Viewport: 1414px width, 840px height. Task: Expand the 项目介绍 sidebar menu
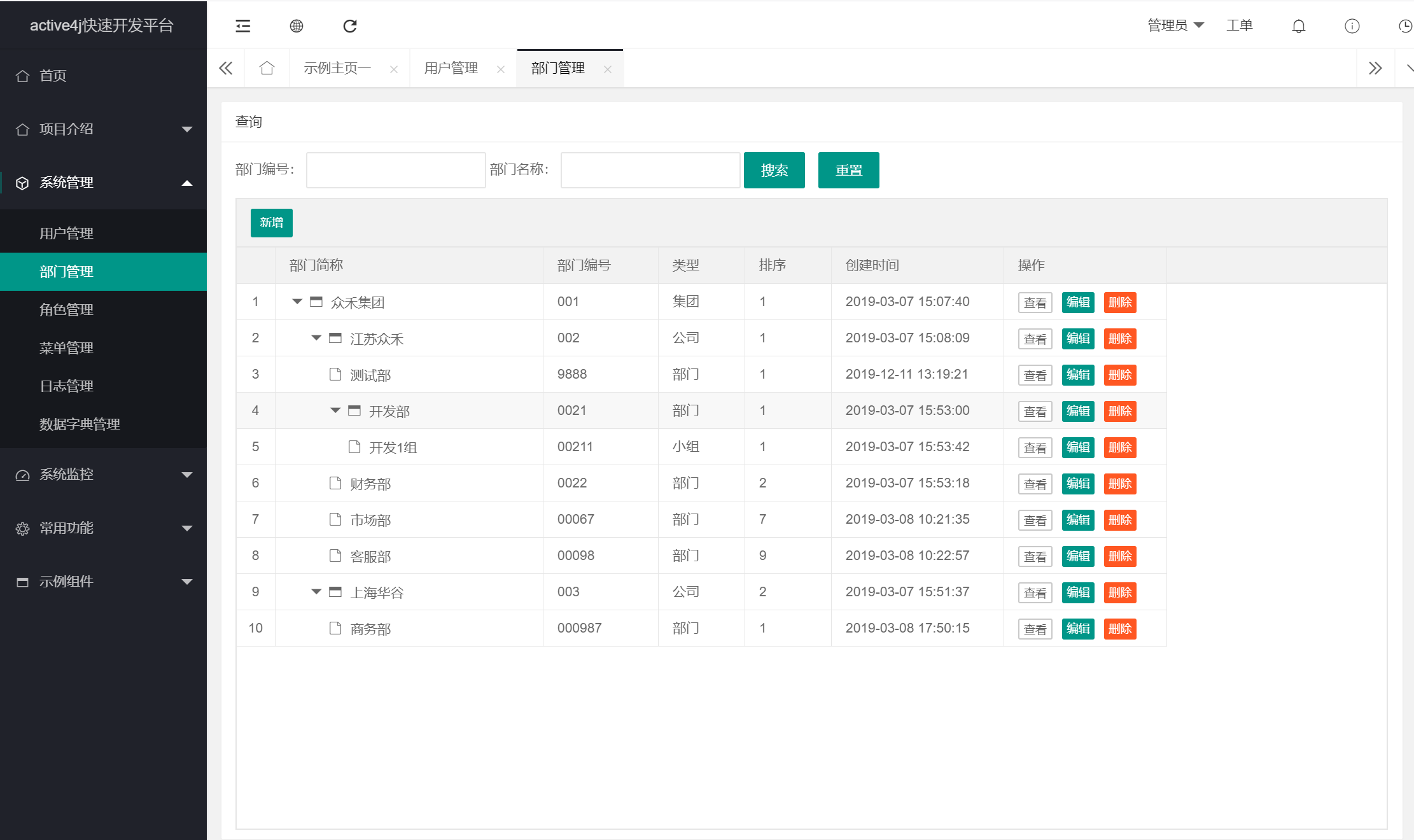[187, 129]
